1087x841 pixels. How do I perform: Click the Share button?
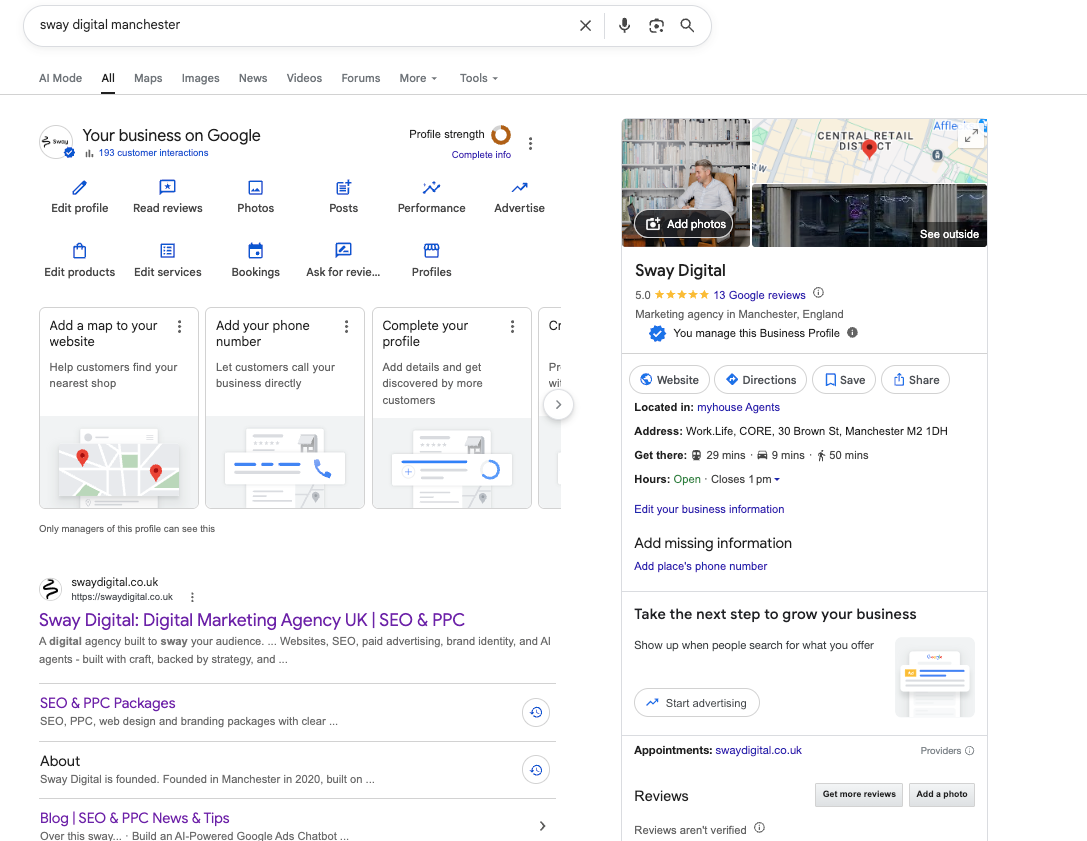915,380
